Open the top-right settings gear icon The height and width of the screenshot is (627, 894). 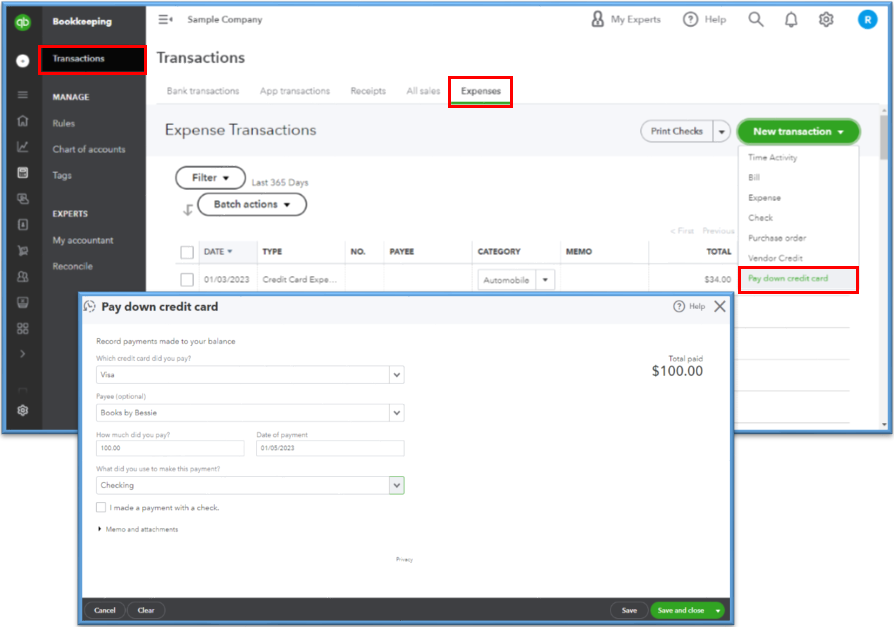tap(826, 19)
